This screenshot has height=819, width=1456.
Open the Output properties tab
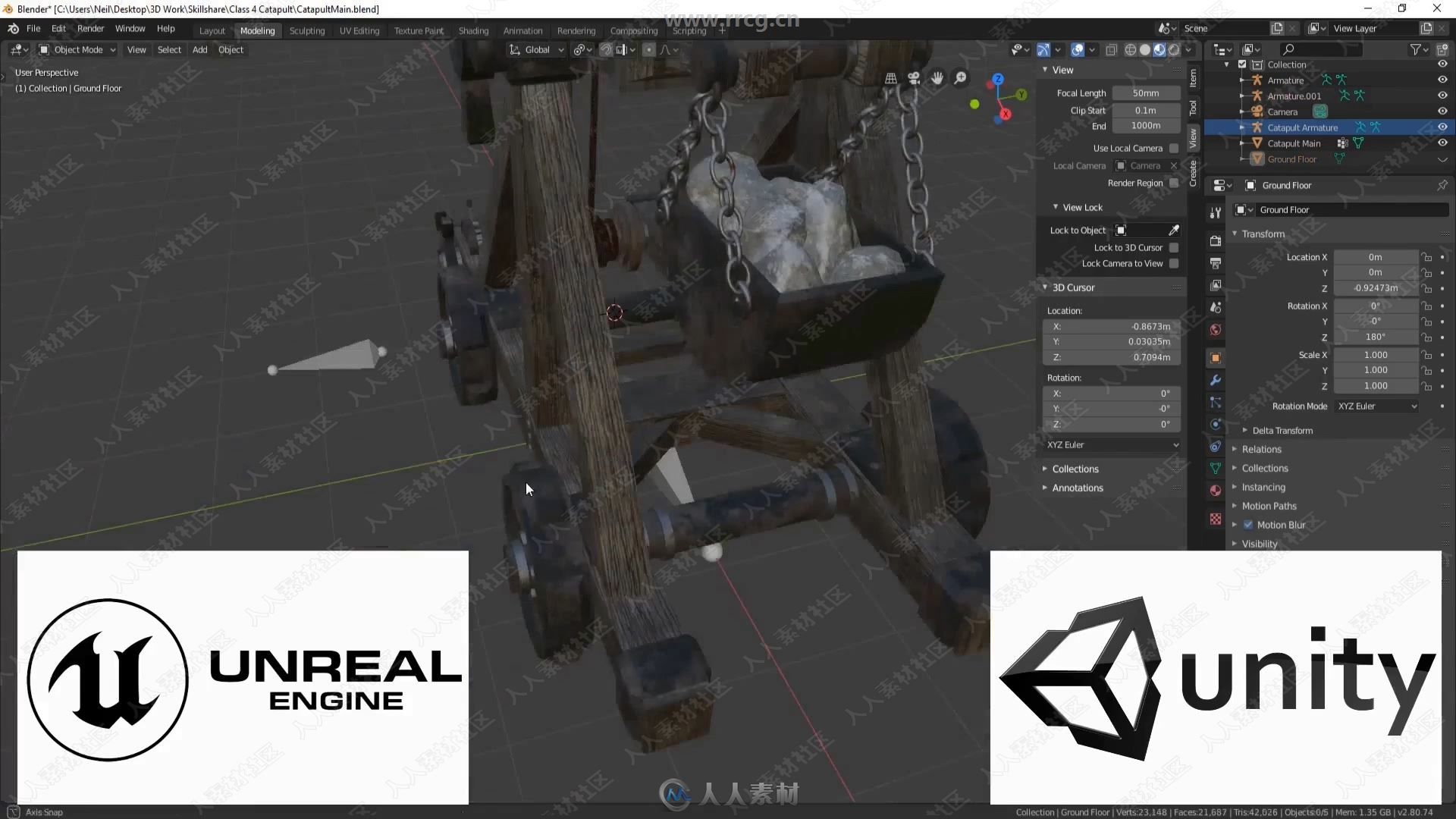pos(1216,263)
